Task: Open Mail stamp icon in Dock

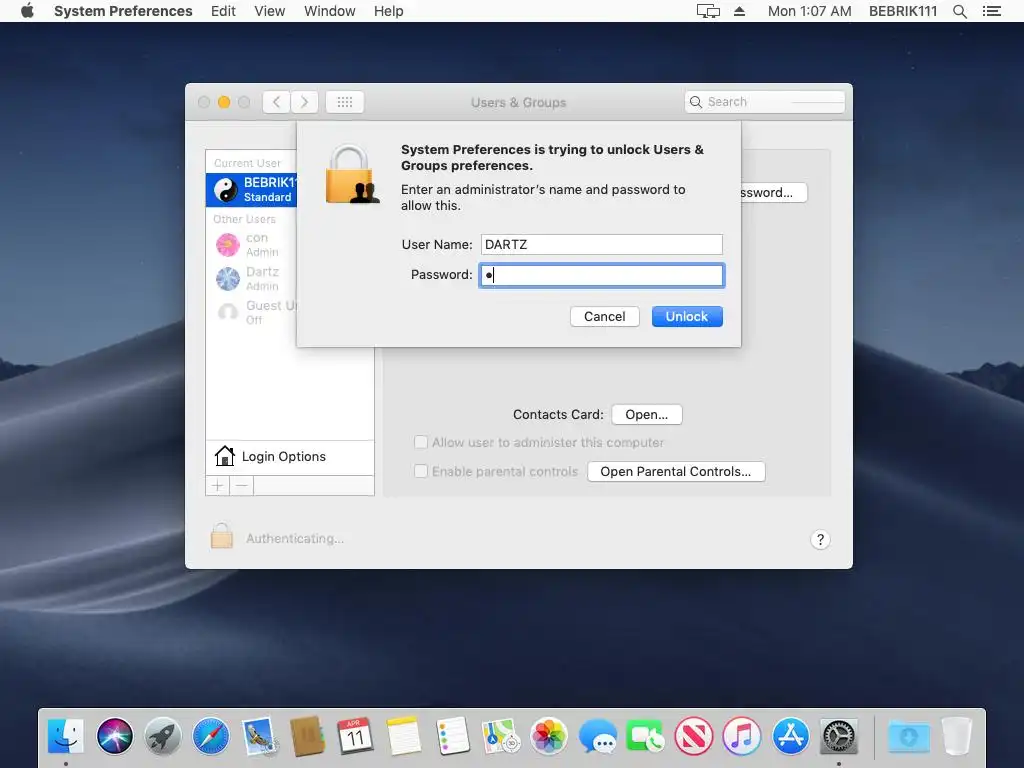Action: pyautogui.click(x=259, y=737)
